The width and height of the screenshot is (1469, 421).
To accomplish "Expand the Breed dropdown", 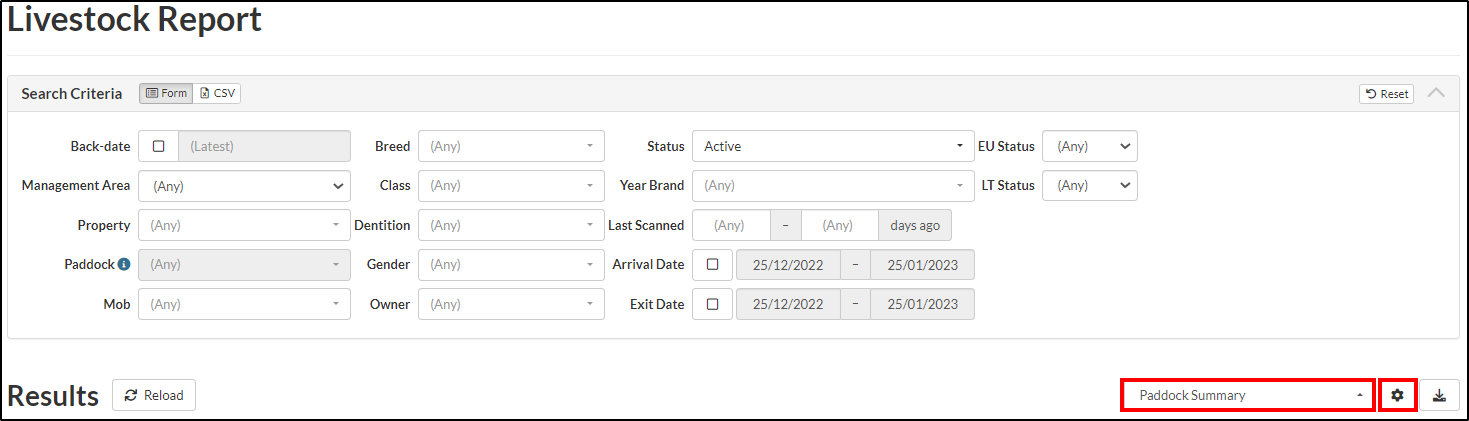I will [511, 146].
